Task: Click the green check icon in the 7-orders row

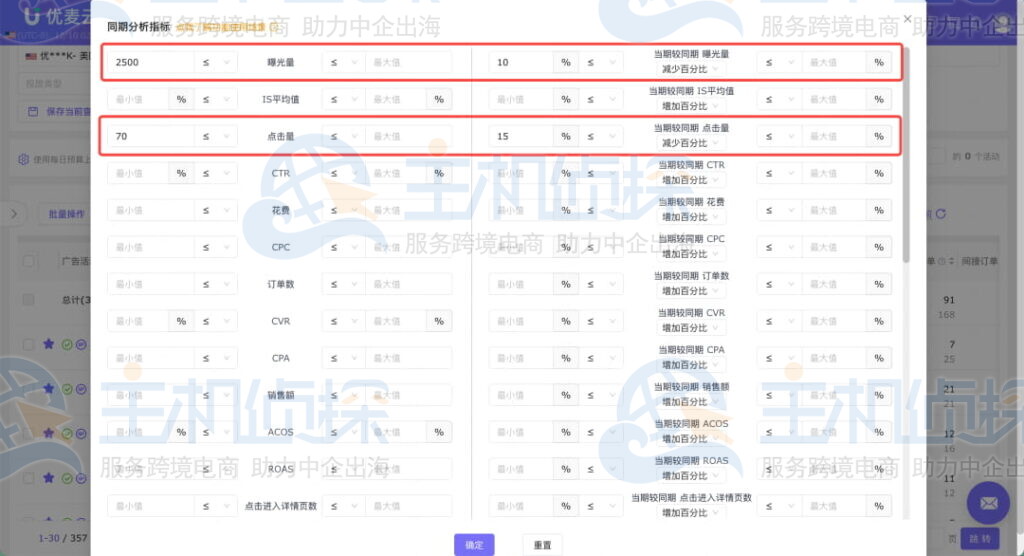Action: point(67,344)
